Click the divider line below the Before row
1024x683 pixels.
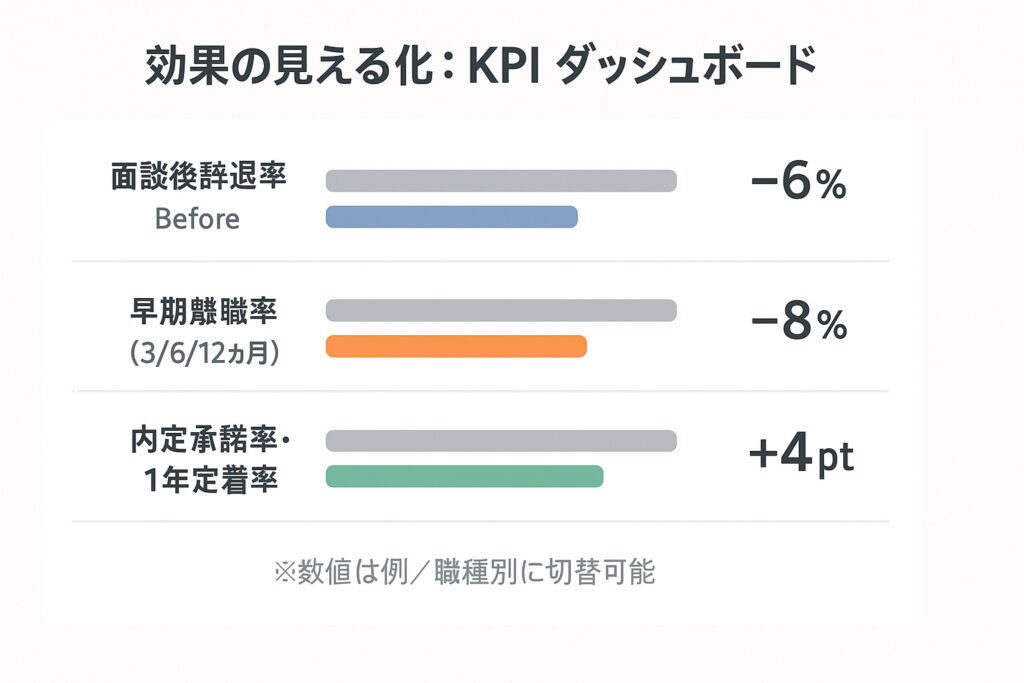click(x=480, y=262)
